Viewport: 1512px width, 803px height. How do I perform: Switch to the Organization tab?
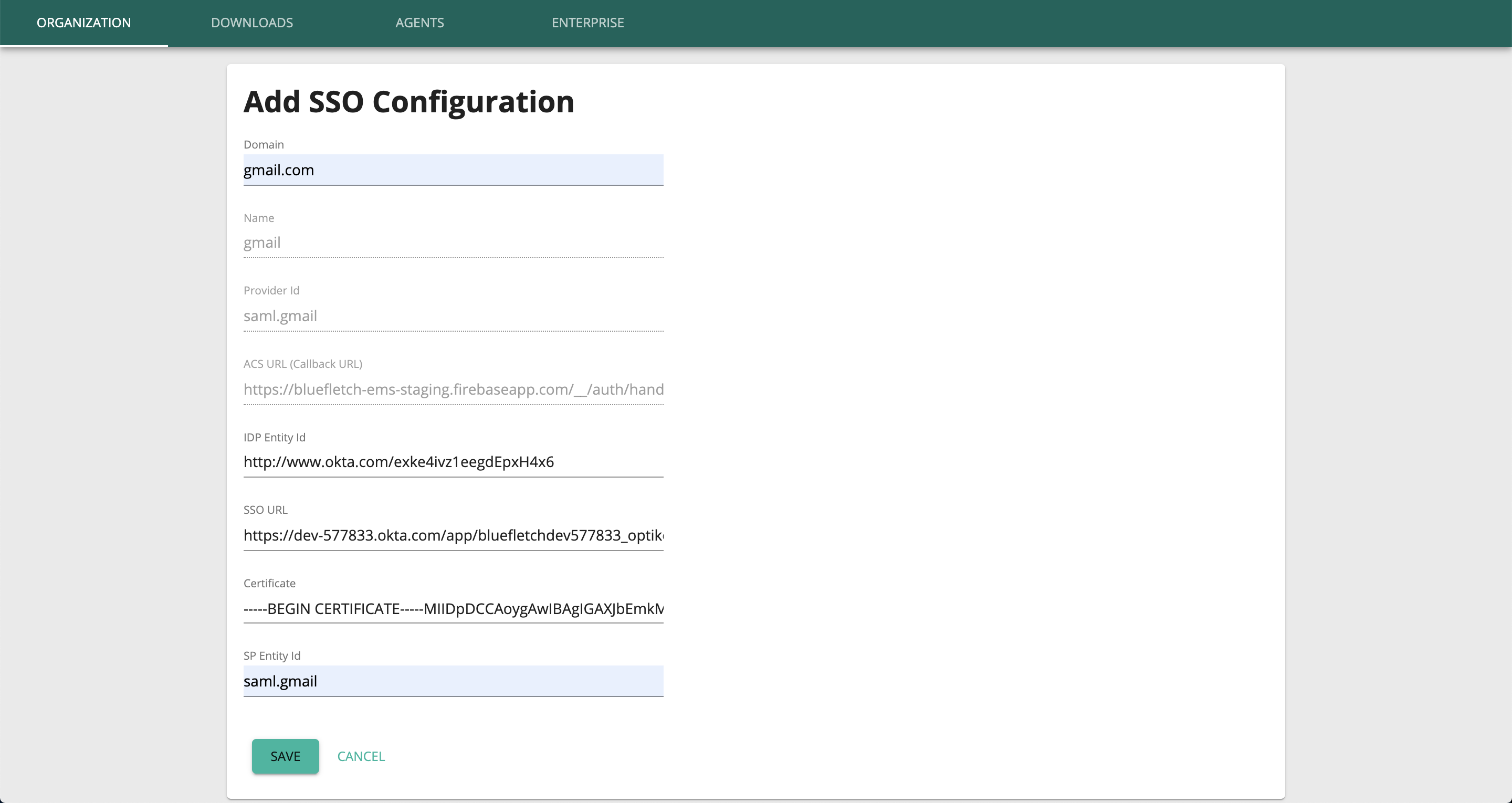pyautogui.click(x=84, y=23)
